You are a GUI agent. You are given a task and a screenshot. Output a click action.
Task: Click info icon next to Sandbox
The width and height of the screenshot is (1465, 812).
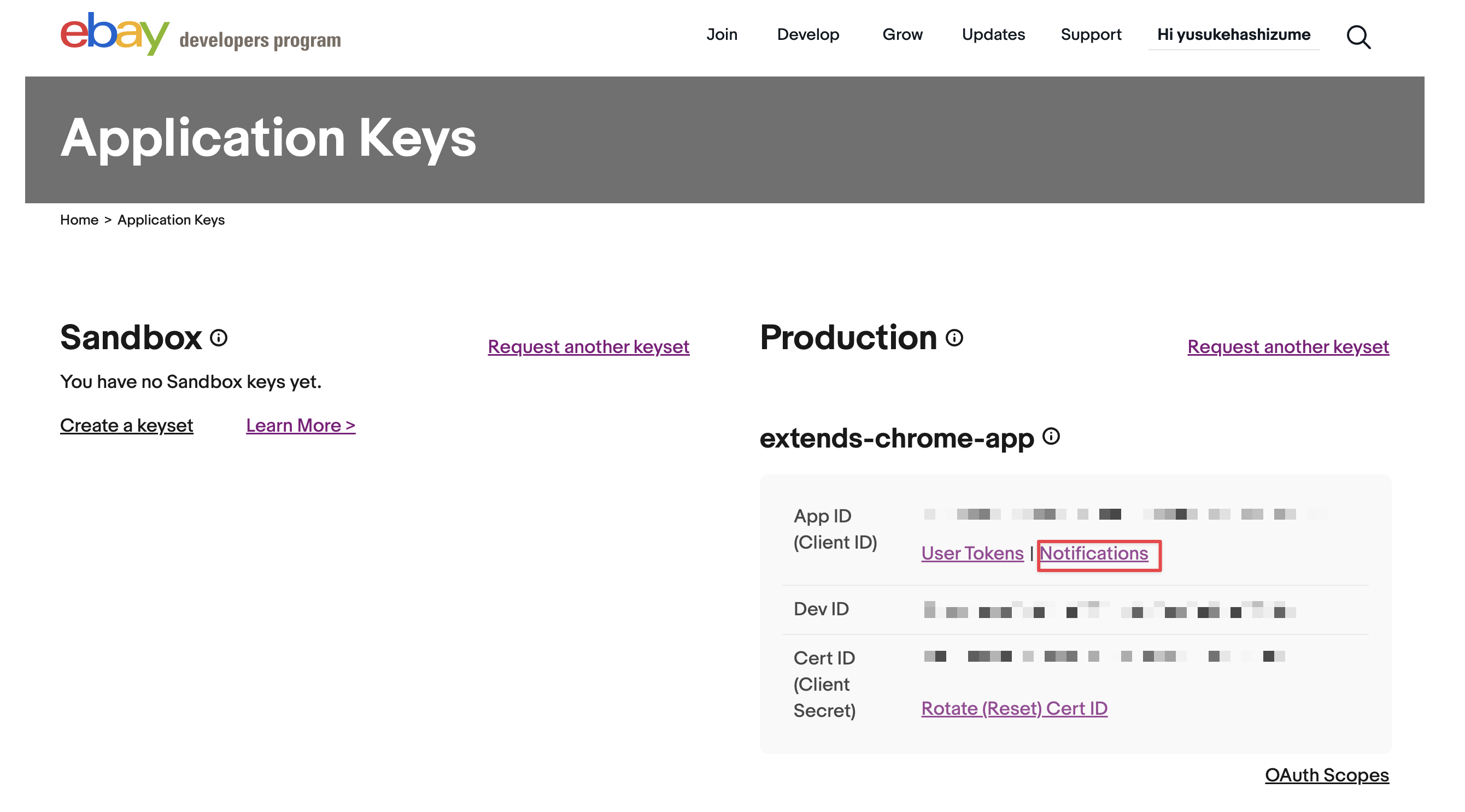pos(219,338)
